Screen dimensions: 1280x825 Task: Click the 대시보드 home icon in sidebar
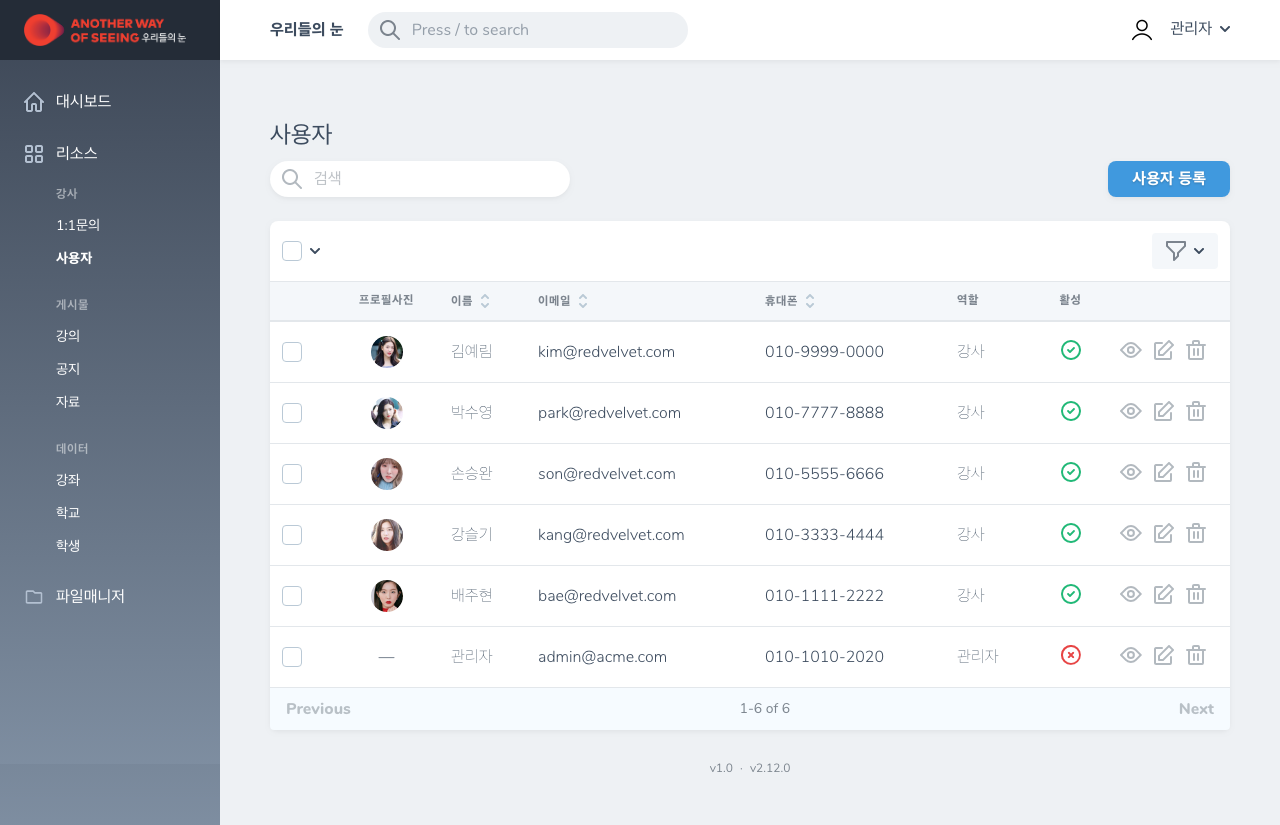pyautogui.click(x=34, y=101)
